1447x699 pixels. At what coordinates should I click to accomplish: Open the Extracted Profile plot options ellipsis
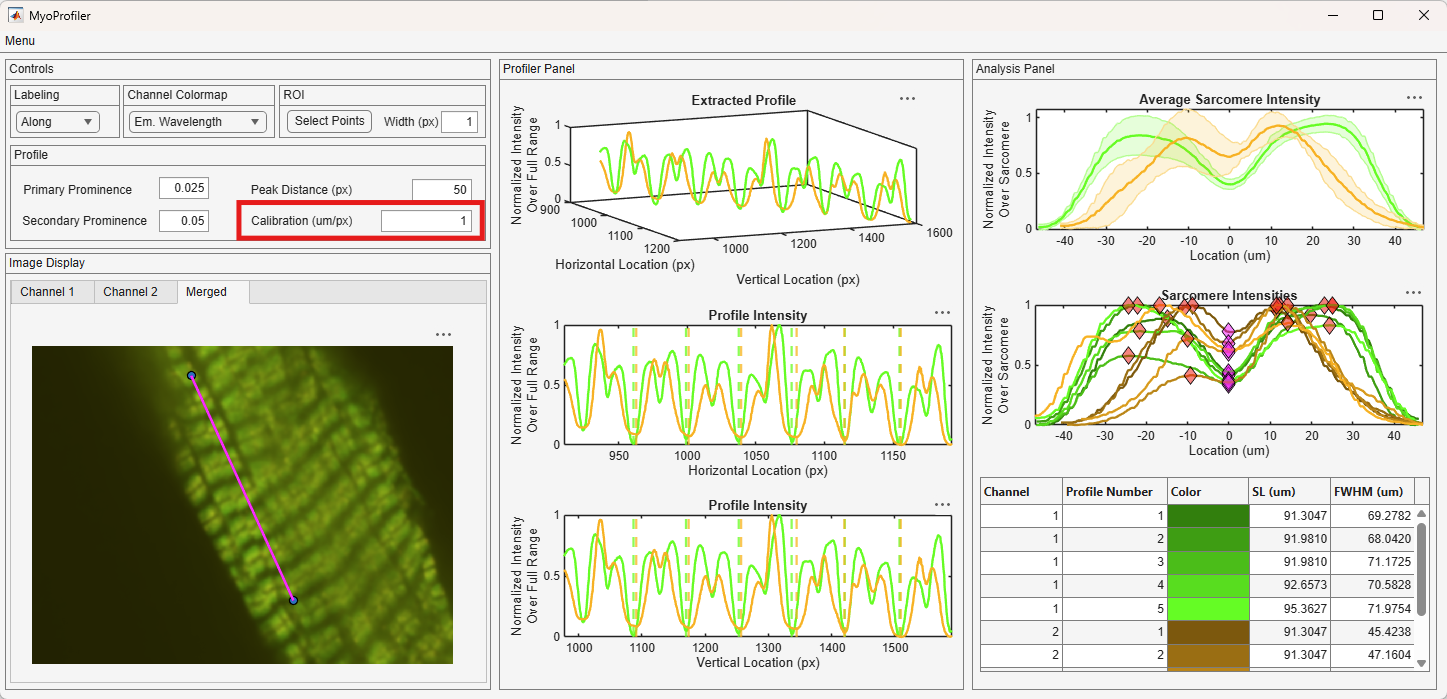[907, 99]
